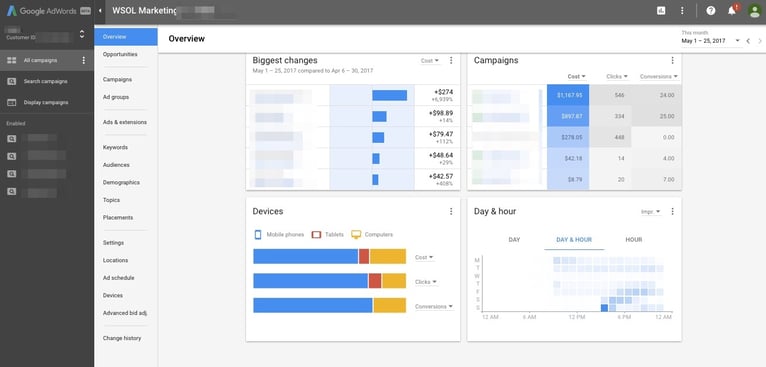This screenshot has width=766, height=367.
Task: Open Advanced bid adj. page
Action: pos(126,313)
